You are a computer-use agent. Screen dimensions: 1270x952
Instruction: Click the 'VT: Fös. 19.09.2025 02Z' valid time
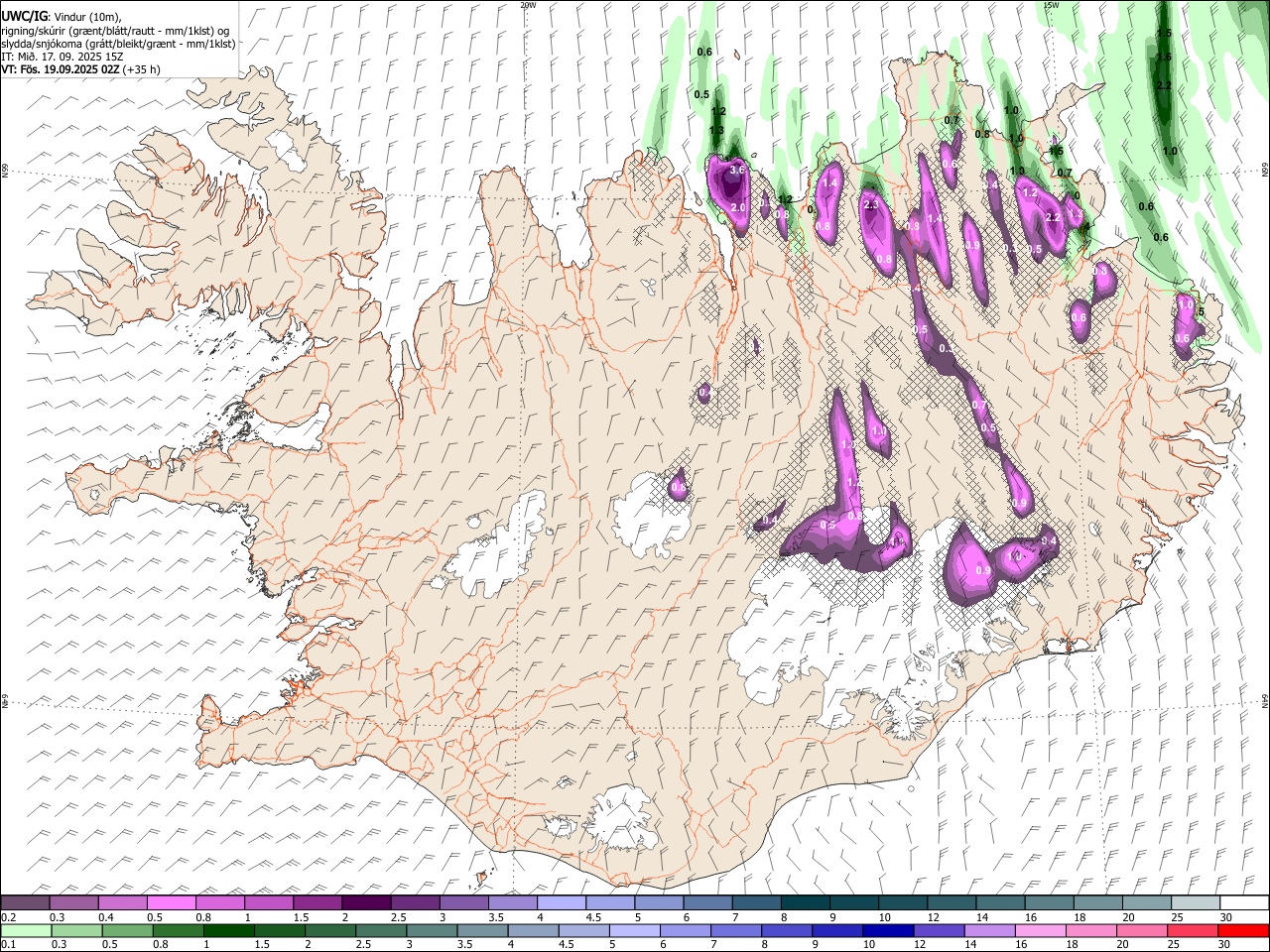[x=61, y=69]
